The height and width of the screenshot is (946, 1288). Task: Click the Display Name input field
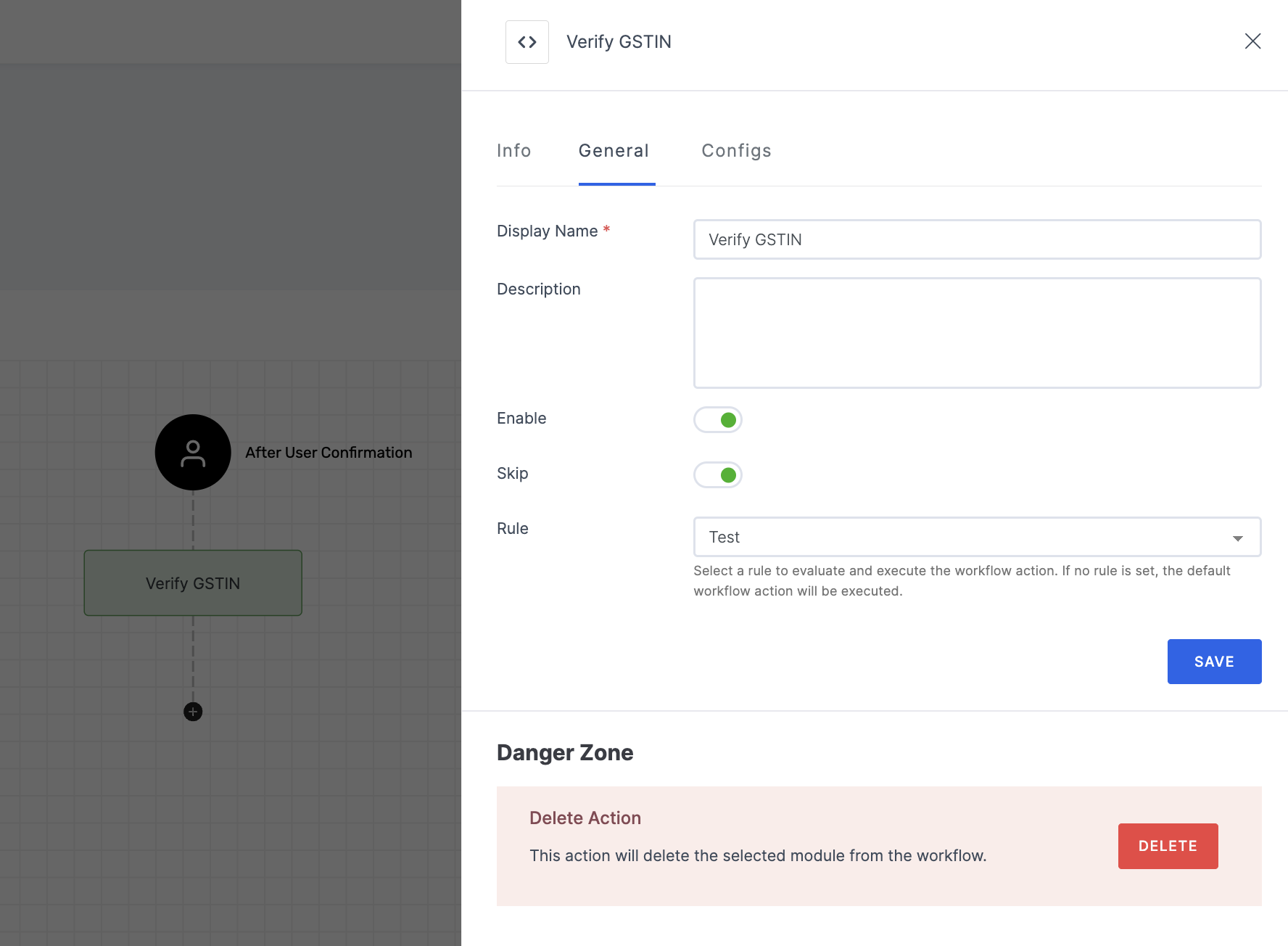click(978, 239)
